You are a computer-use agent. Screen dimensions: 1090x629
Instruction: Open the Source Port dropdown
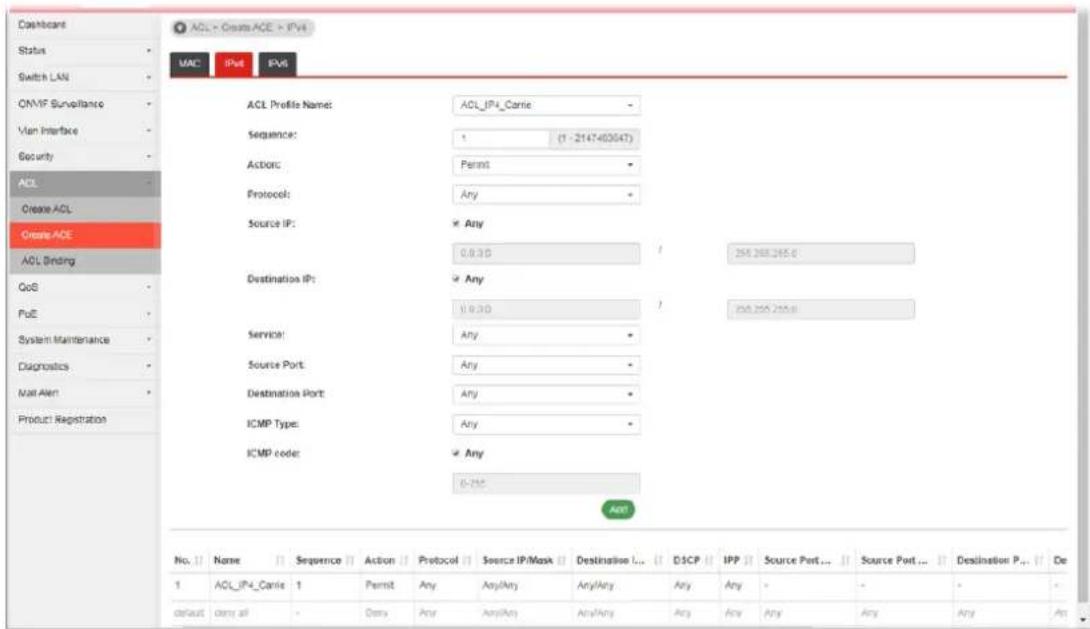[546, 366]
